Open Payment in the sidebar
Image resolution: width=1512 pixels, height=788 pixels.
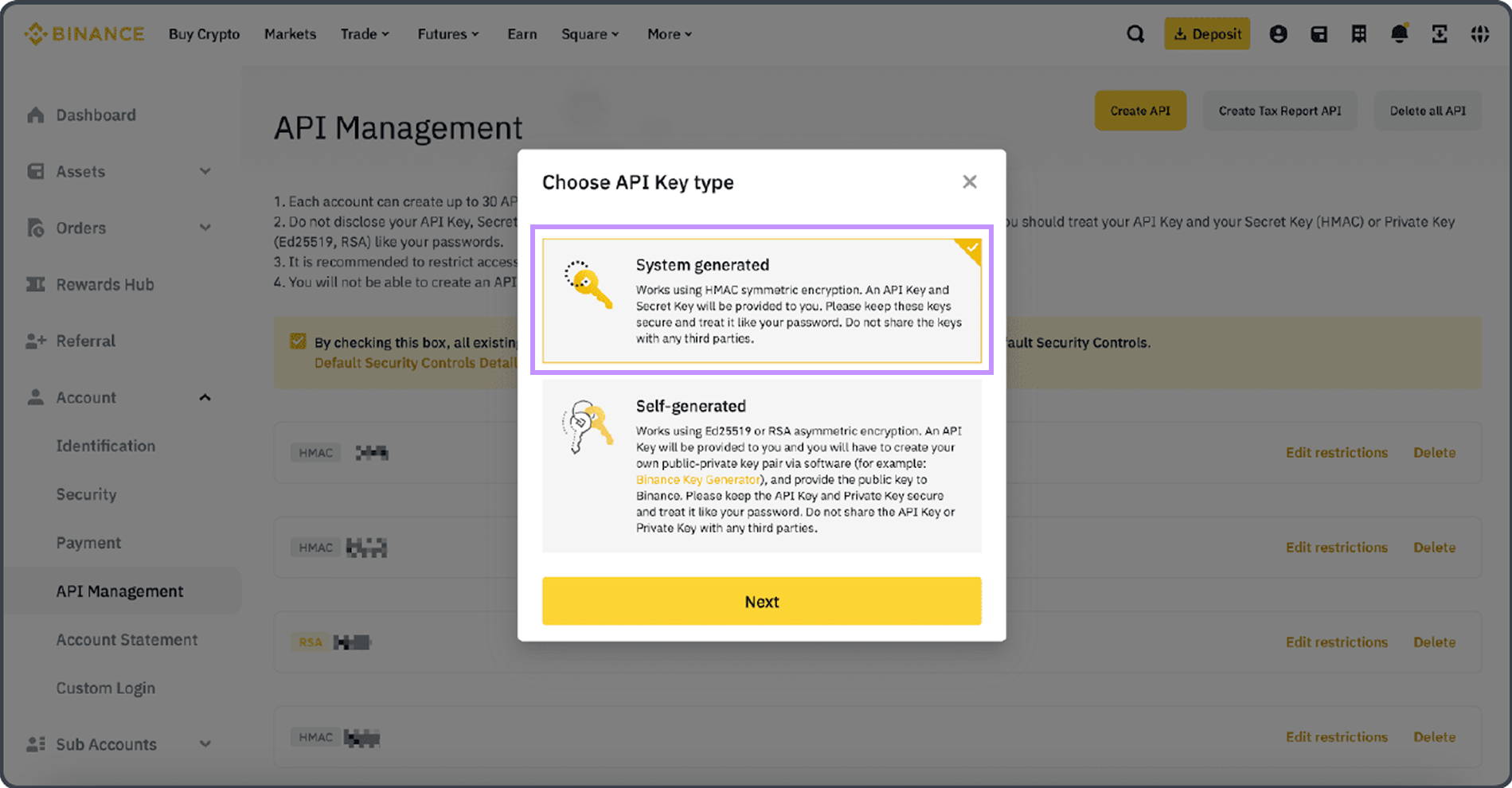(88, 543)
